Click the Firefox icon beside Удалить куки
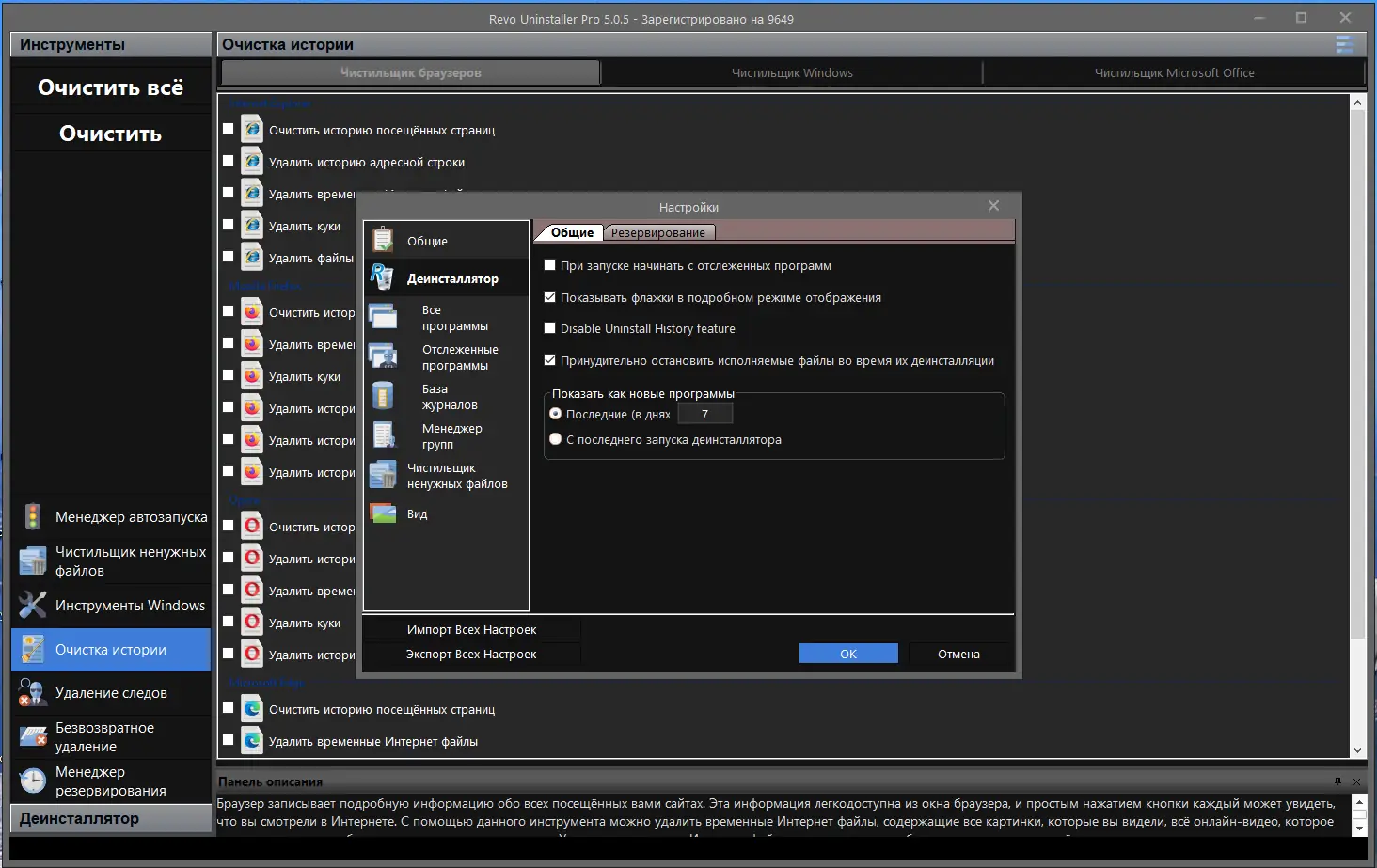This screenshot has width=1377, height=868. point(252,376)
